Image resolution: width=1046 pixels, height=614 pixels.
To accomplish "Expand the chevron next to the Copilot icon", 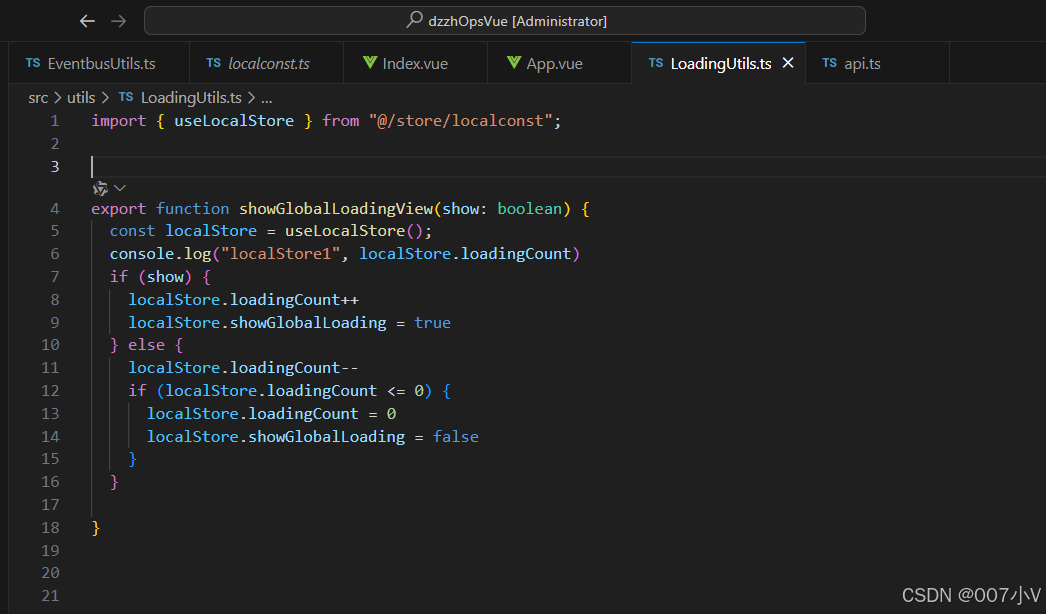I will (118, 187).
